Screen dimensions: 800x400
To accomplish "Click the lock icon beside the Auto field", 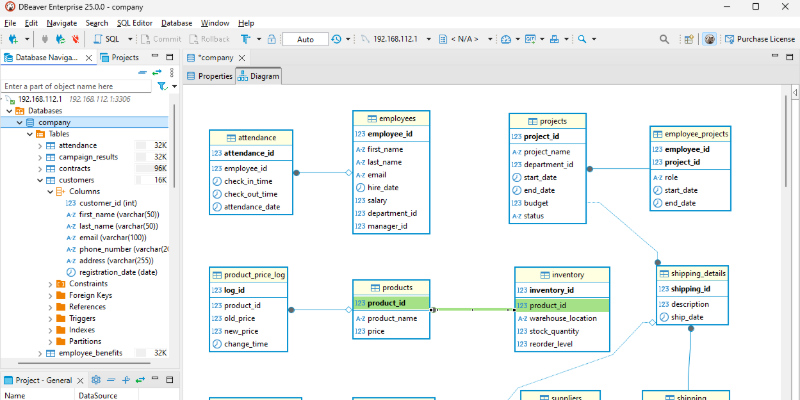I will pos(272,39).
